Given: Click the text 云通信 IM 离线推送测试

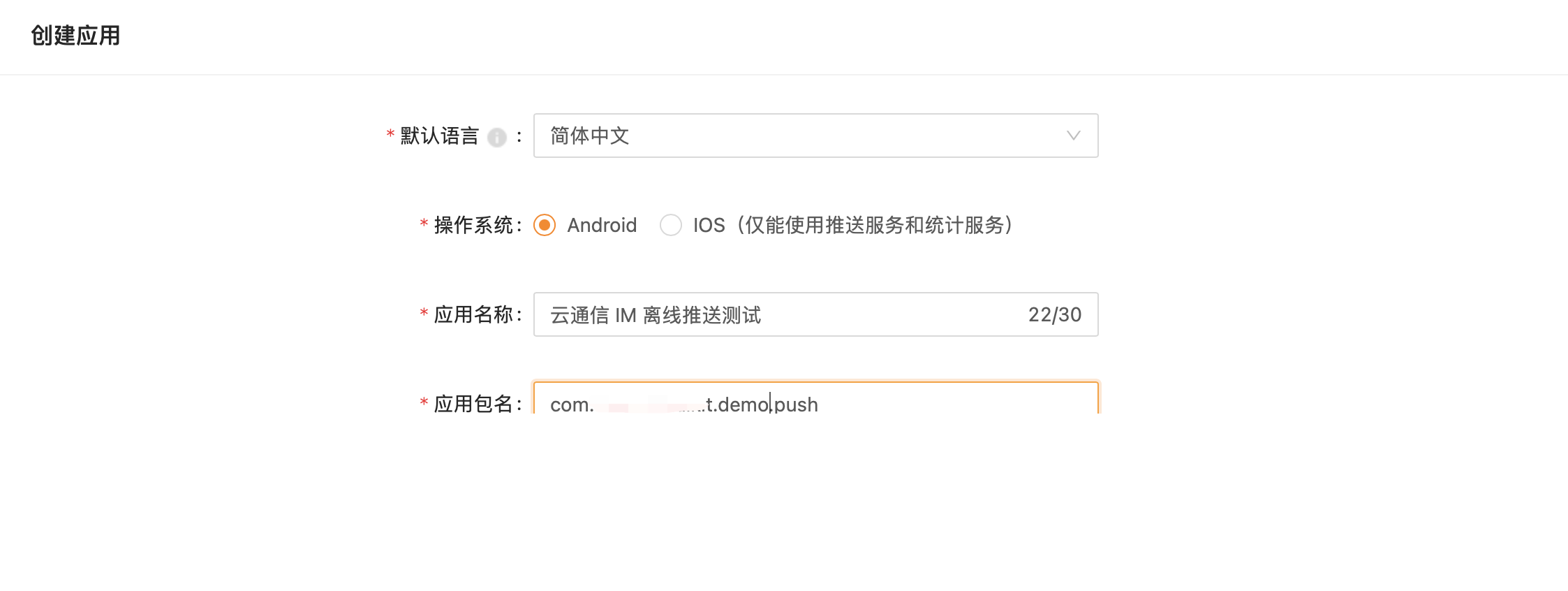Looking at the screenshot, I should [x=656, y=315].
